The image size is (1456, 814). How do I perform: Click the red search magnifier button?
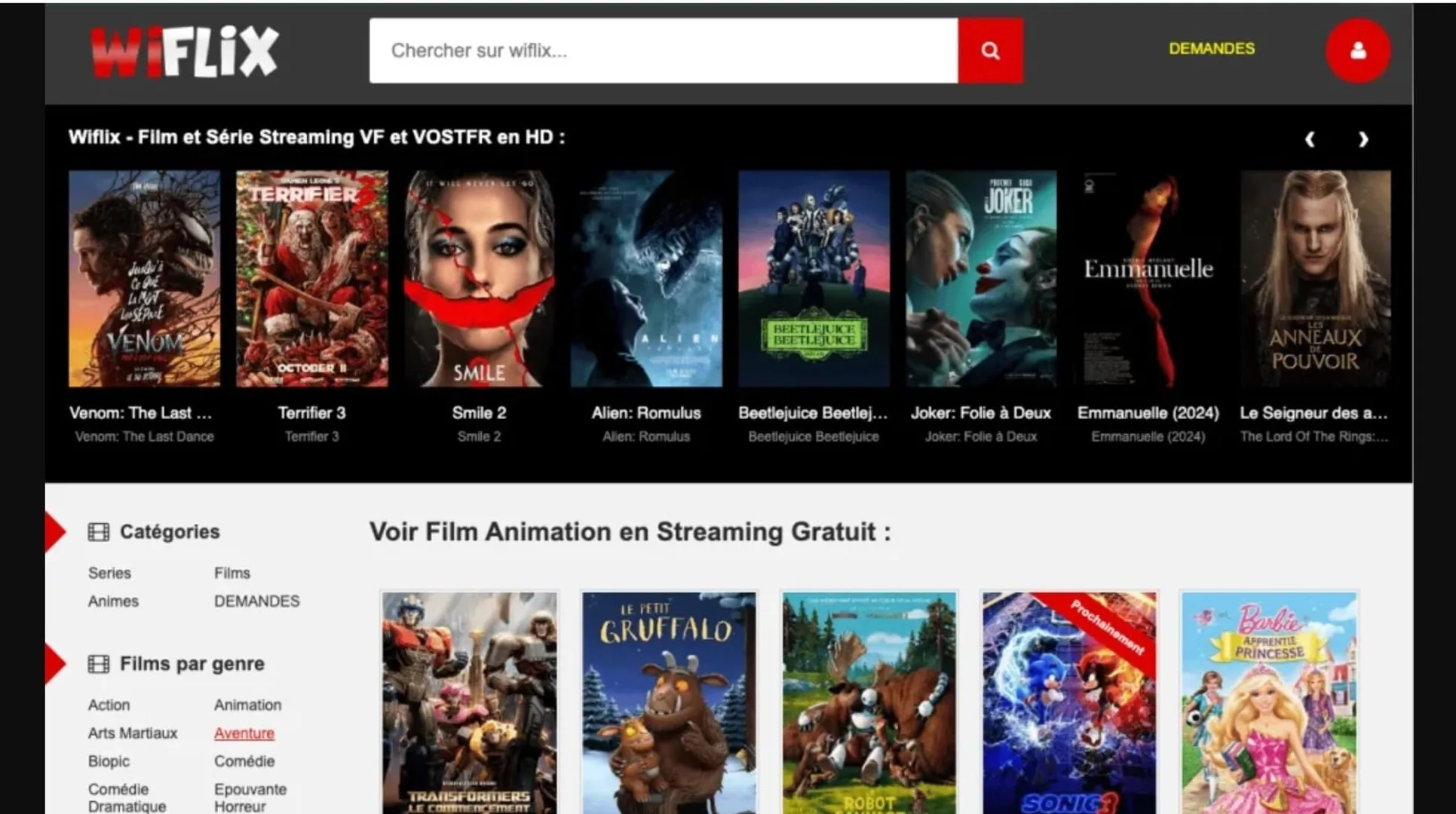990,50
